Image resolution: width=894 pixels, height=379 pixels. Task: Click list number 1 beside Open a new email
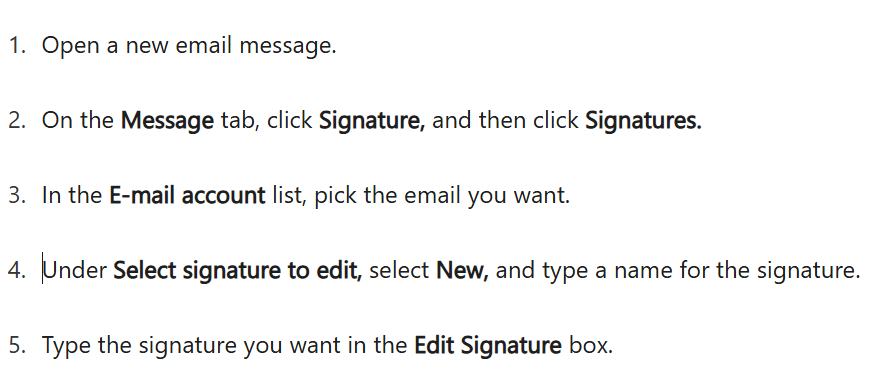click(17, 46)
